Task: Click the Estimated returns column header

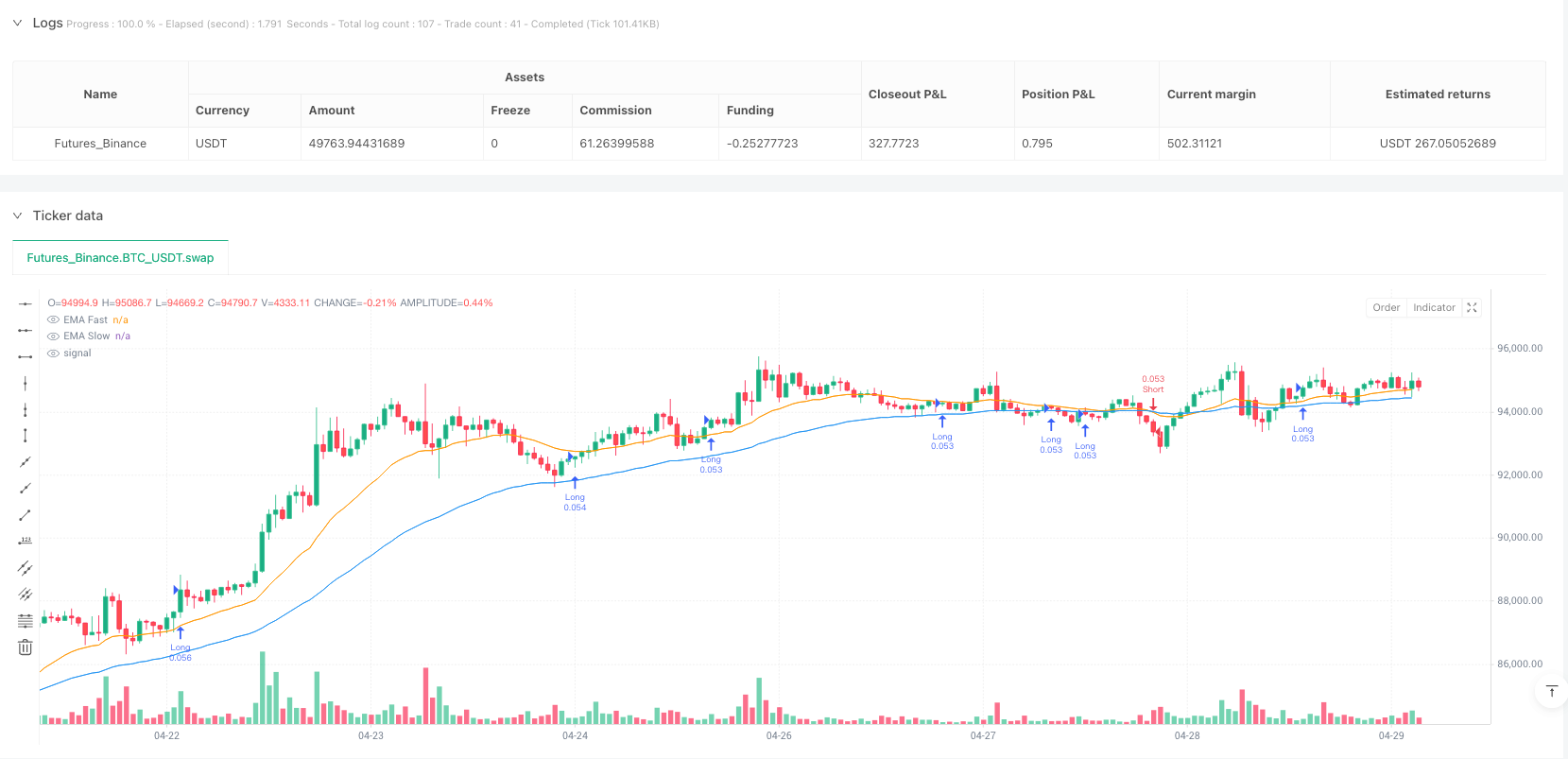Action: (x=1438, y=95)
